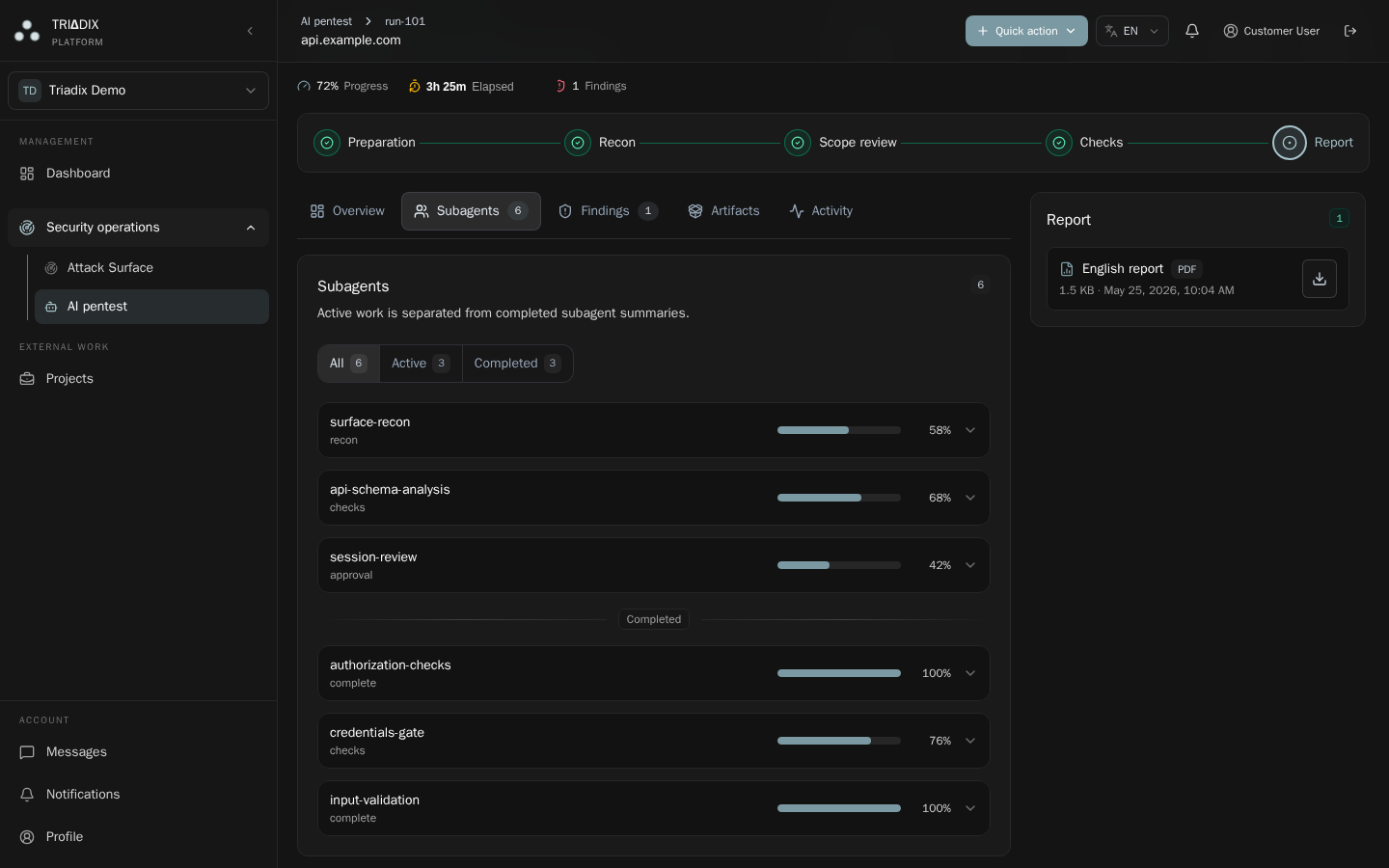This screenshot has width=1389, height=868.
Task: Open the EN language selector
Action: point(1131,31)
